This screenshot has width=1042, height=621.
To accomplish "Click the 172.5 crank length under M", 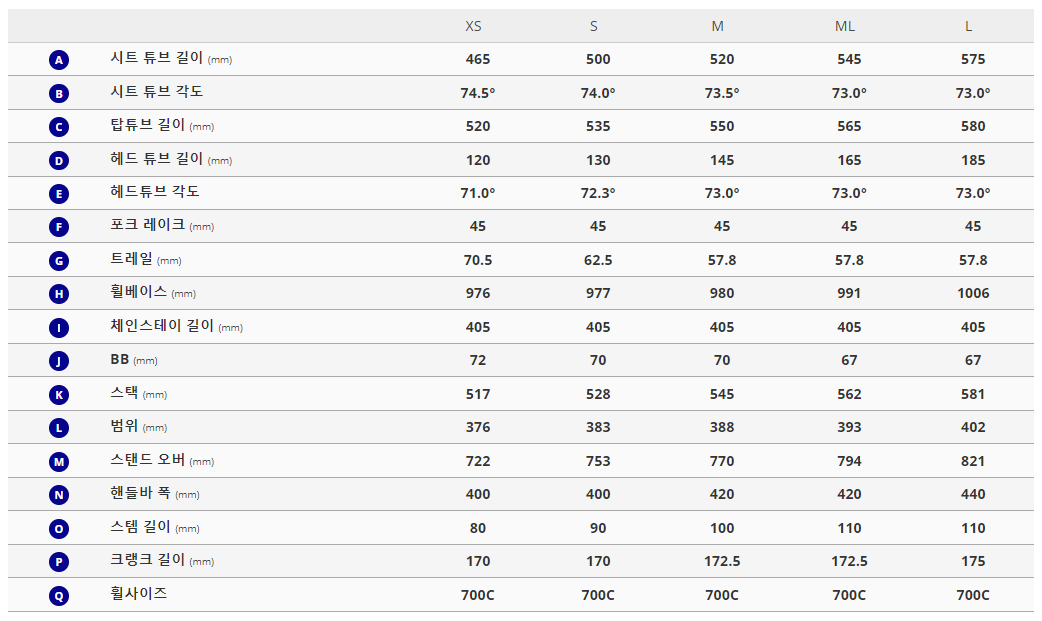I will (722, 561).
